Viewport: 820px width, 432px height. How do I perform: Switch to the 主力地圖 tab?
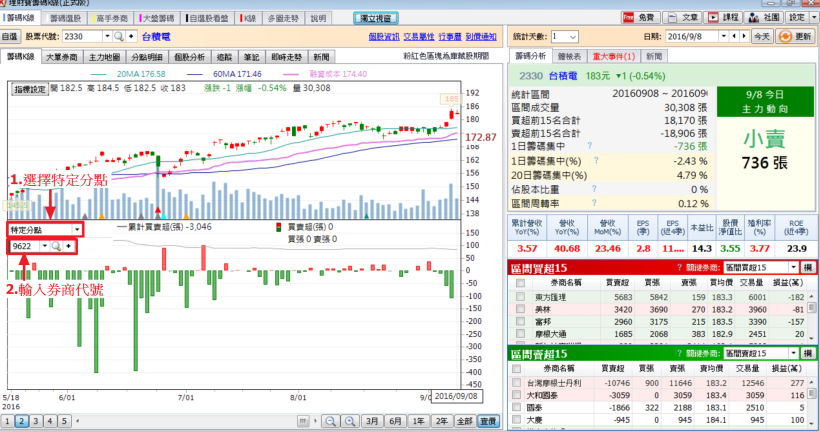[x=104, y=57]
